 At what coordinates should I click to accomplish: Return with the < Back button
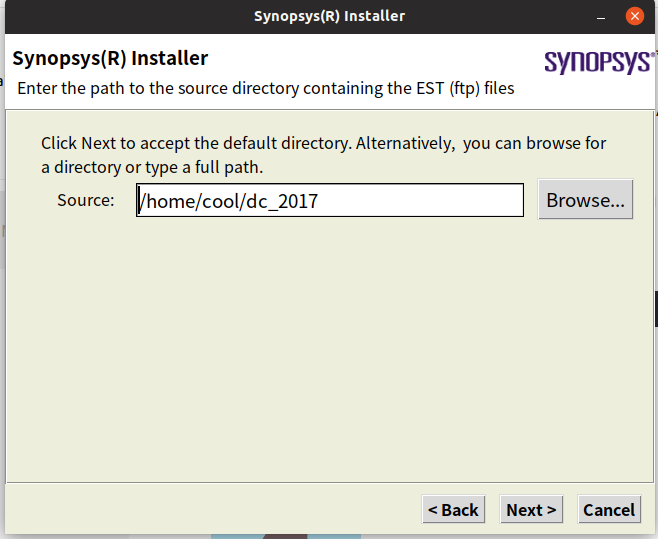(x=453, y=509)
